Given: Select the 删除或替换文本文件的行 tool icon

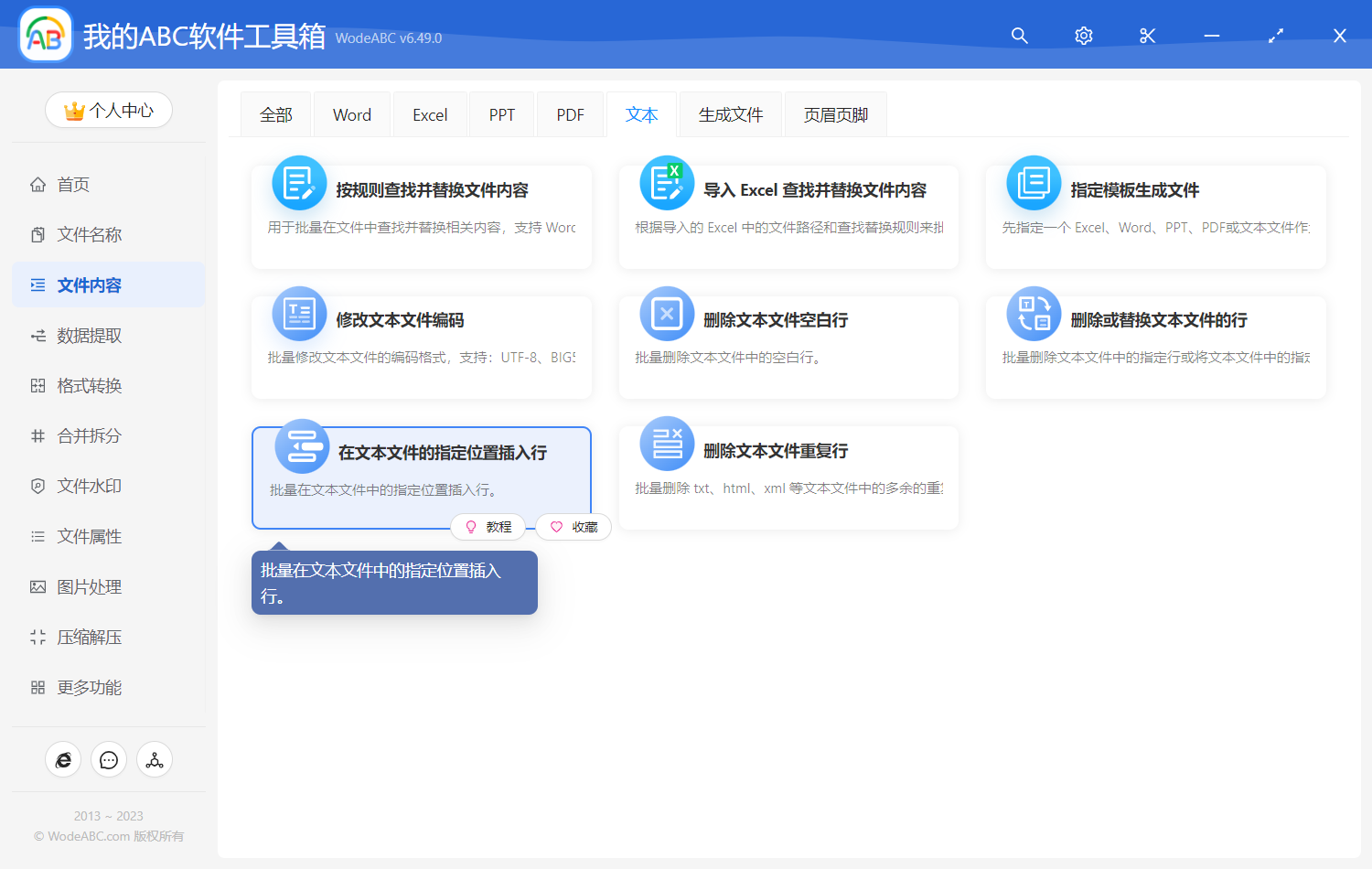Looking at the screenshot, I should (x=1034, y=313).
